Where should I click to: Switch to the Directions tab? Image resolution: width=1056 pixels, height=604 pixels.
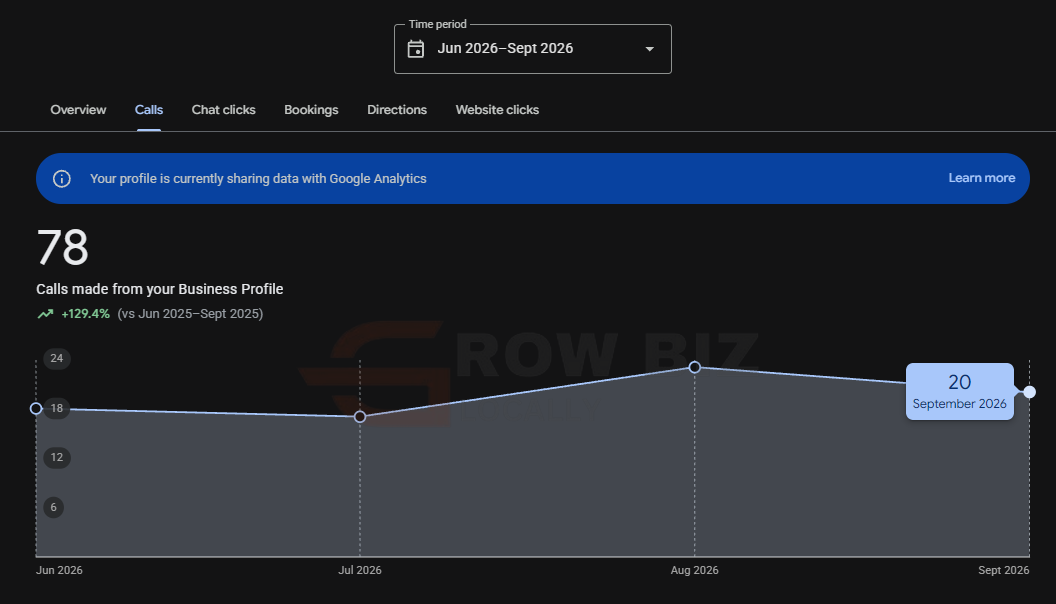click(x=397, y=110)
